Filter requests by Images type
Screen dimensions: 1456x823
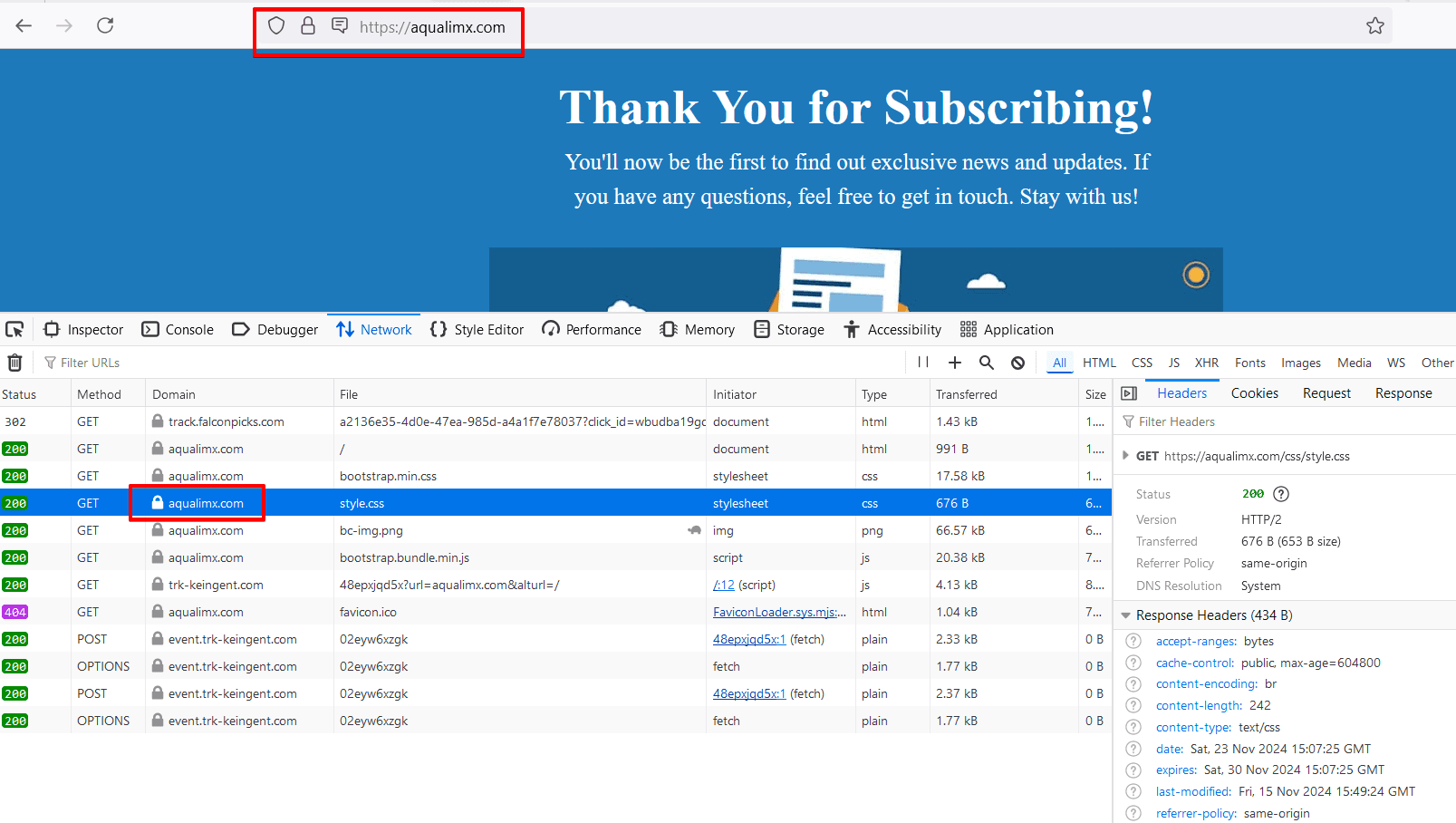point(1301,363)
